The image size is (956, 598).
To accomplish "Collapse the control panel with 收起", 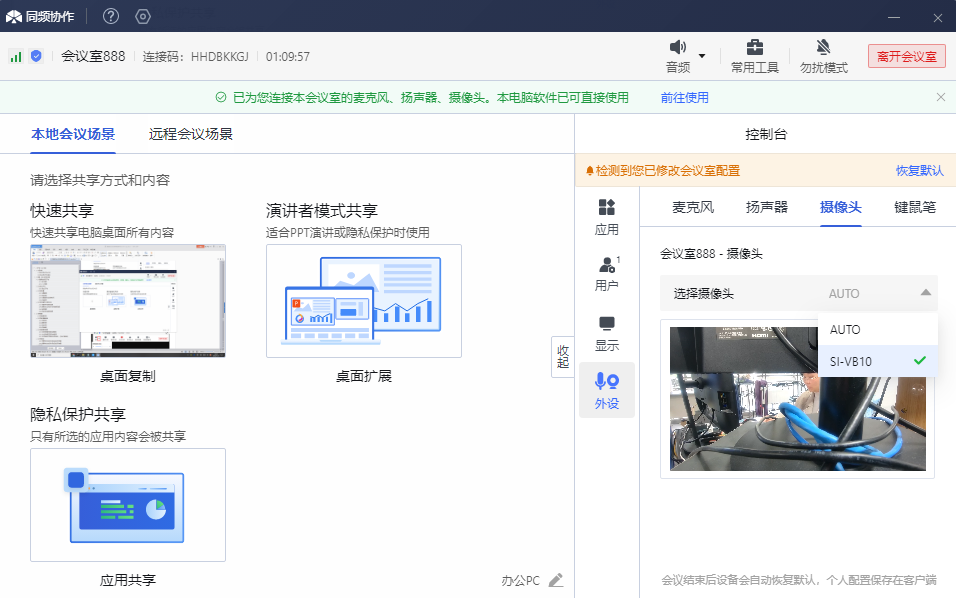I will point(563,357).
